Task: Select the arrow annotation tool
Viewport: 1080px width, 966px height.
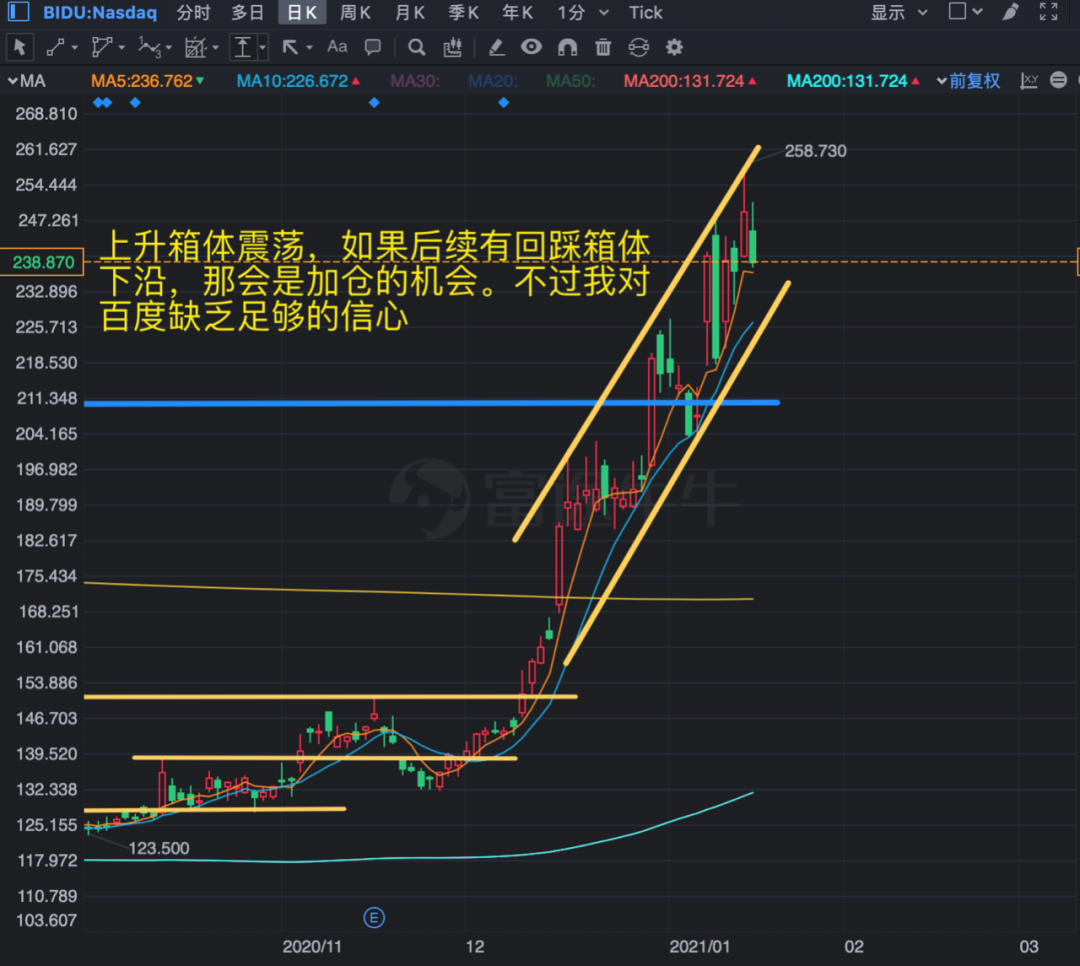Action: click(x=290, y=47)
